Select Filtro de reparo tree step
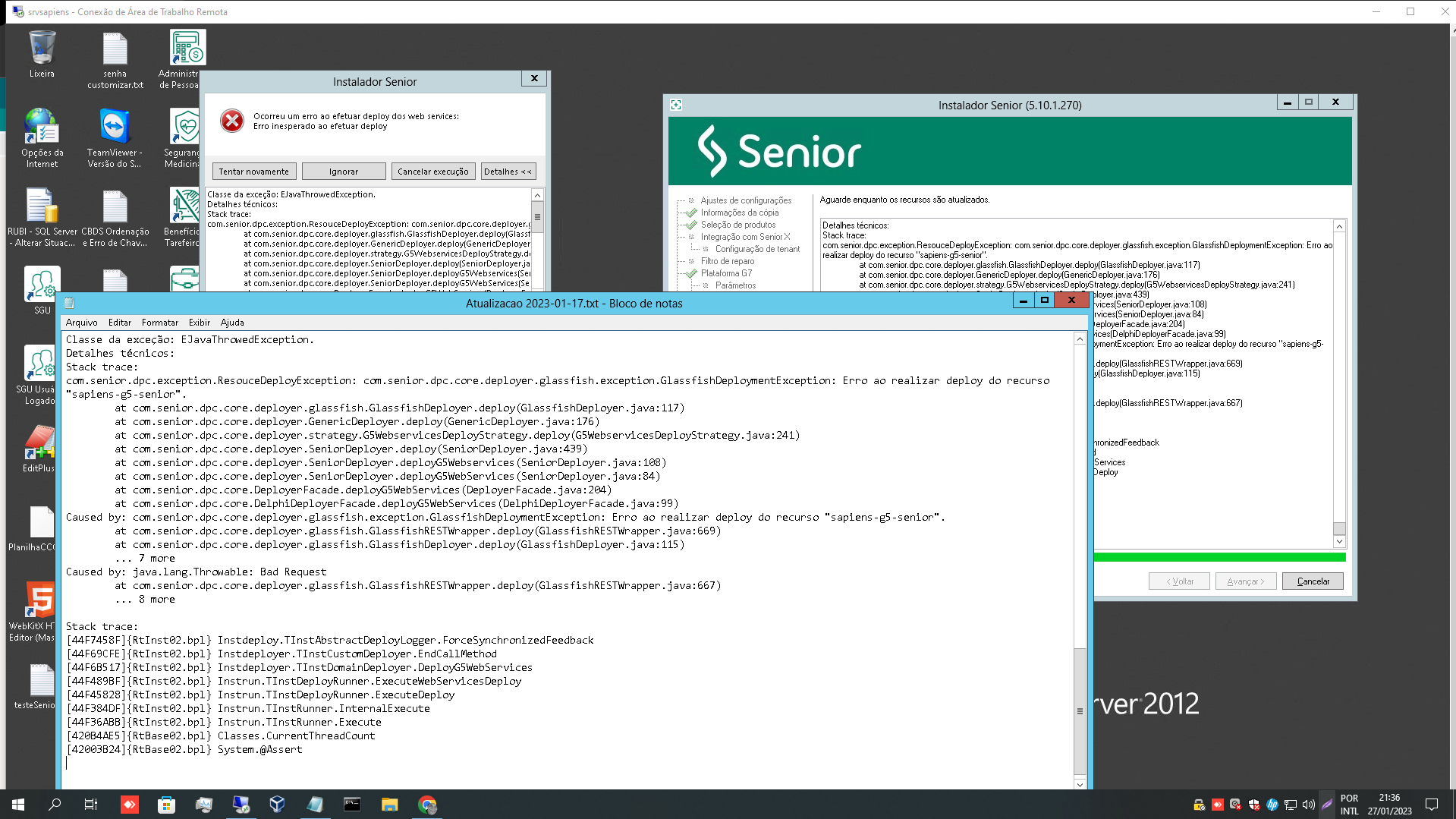1456x819 pixels. click(x=728, y=261)
